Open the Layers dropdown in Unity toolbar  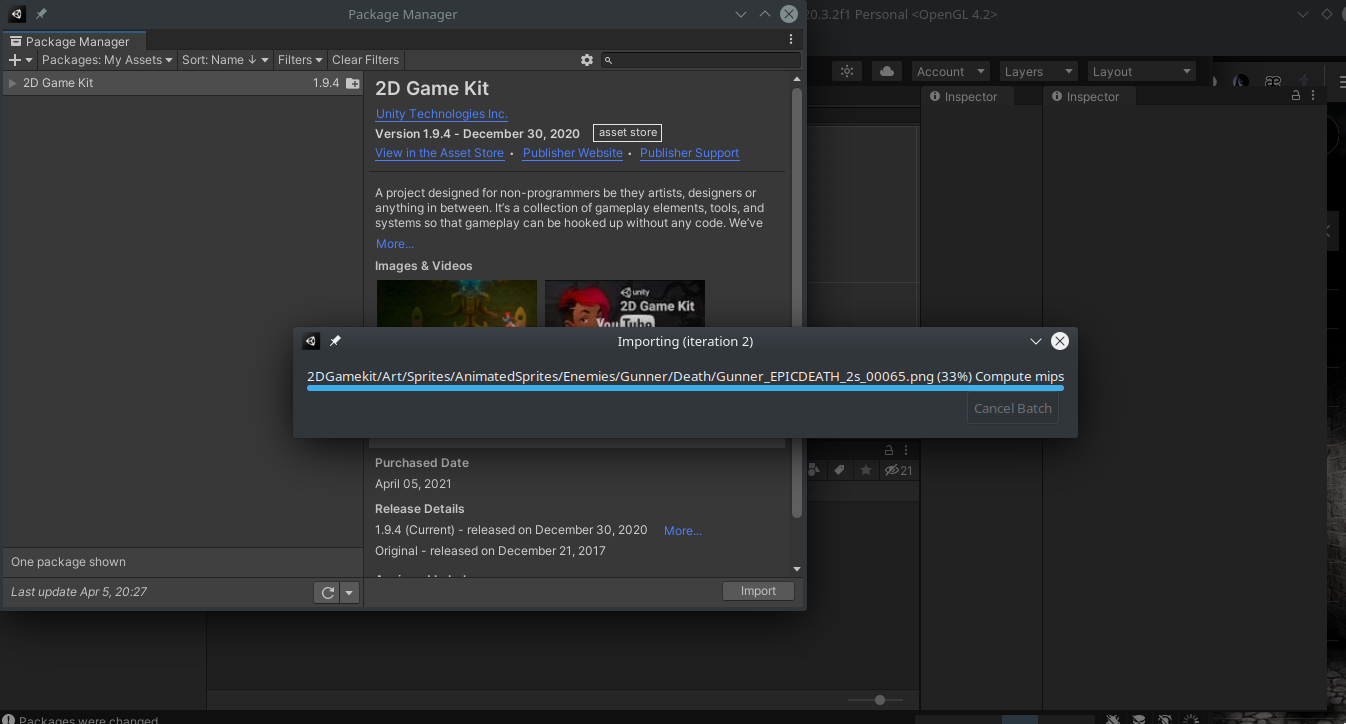tap(1039, 72)
